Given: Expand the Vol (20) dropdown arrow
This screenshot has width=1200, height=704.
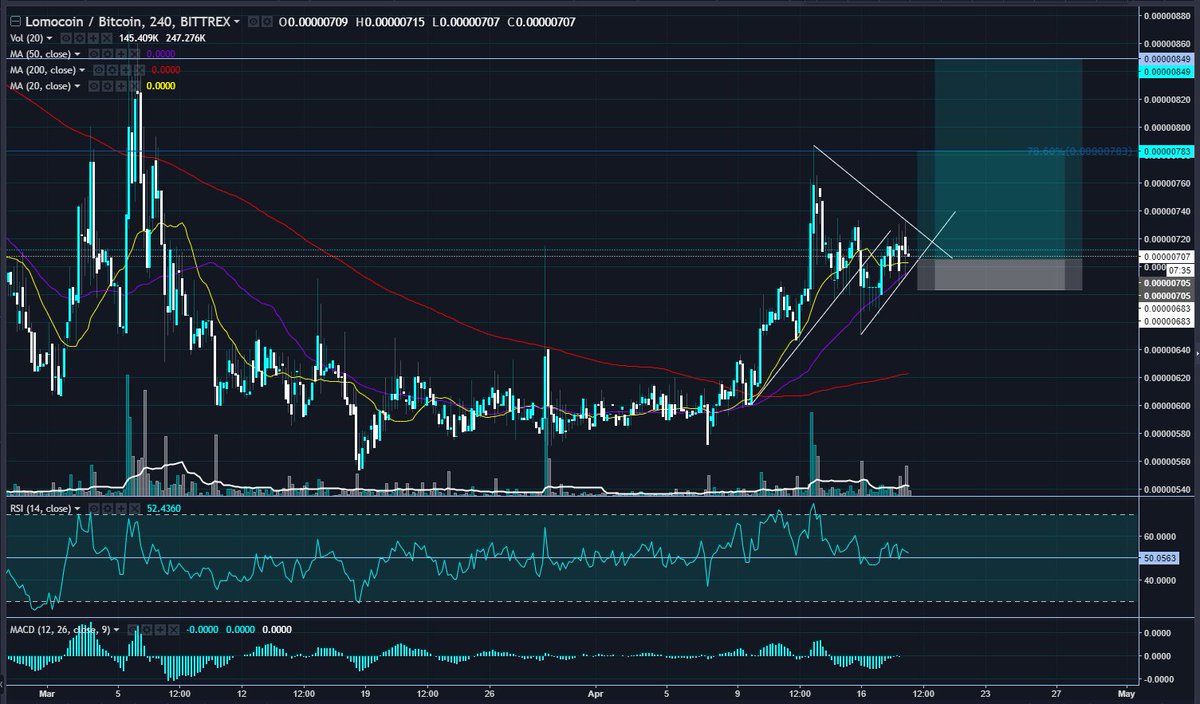Looking at the screenshot, I should click(50, 38).
